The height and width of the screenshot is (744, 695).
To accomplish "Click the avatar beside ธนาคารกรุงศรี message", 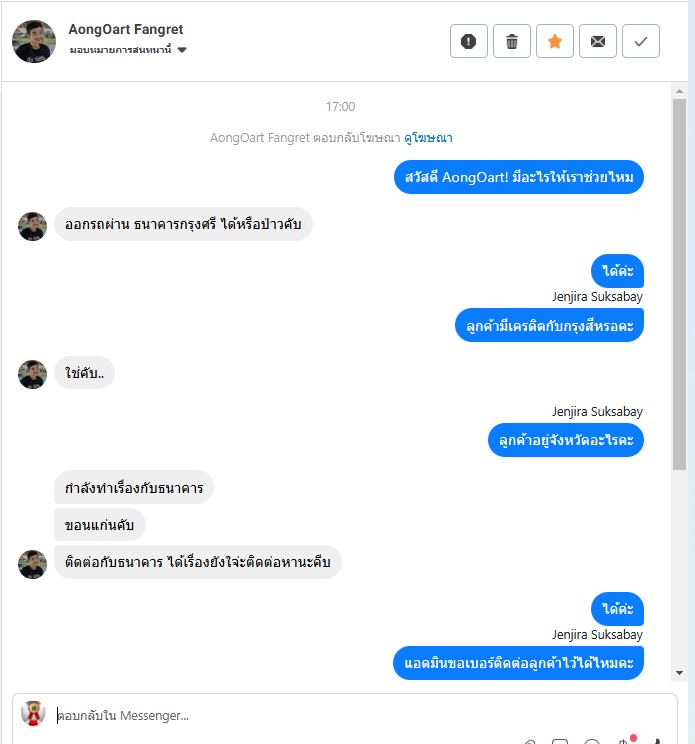I will (x=32, y=226).
